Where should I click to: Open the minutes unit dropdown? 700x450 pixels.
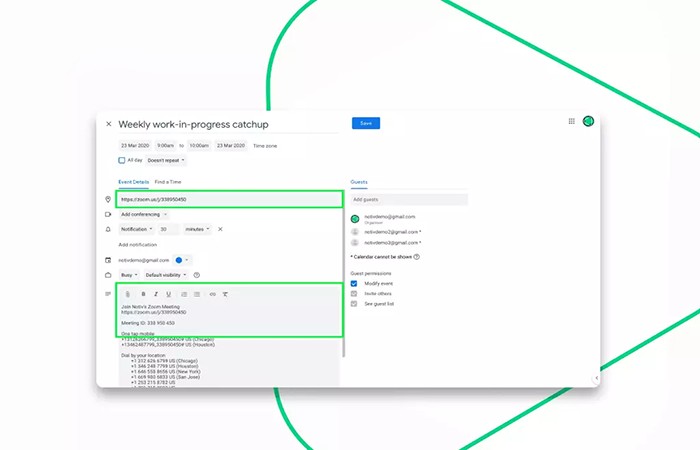click(197, 229)
